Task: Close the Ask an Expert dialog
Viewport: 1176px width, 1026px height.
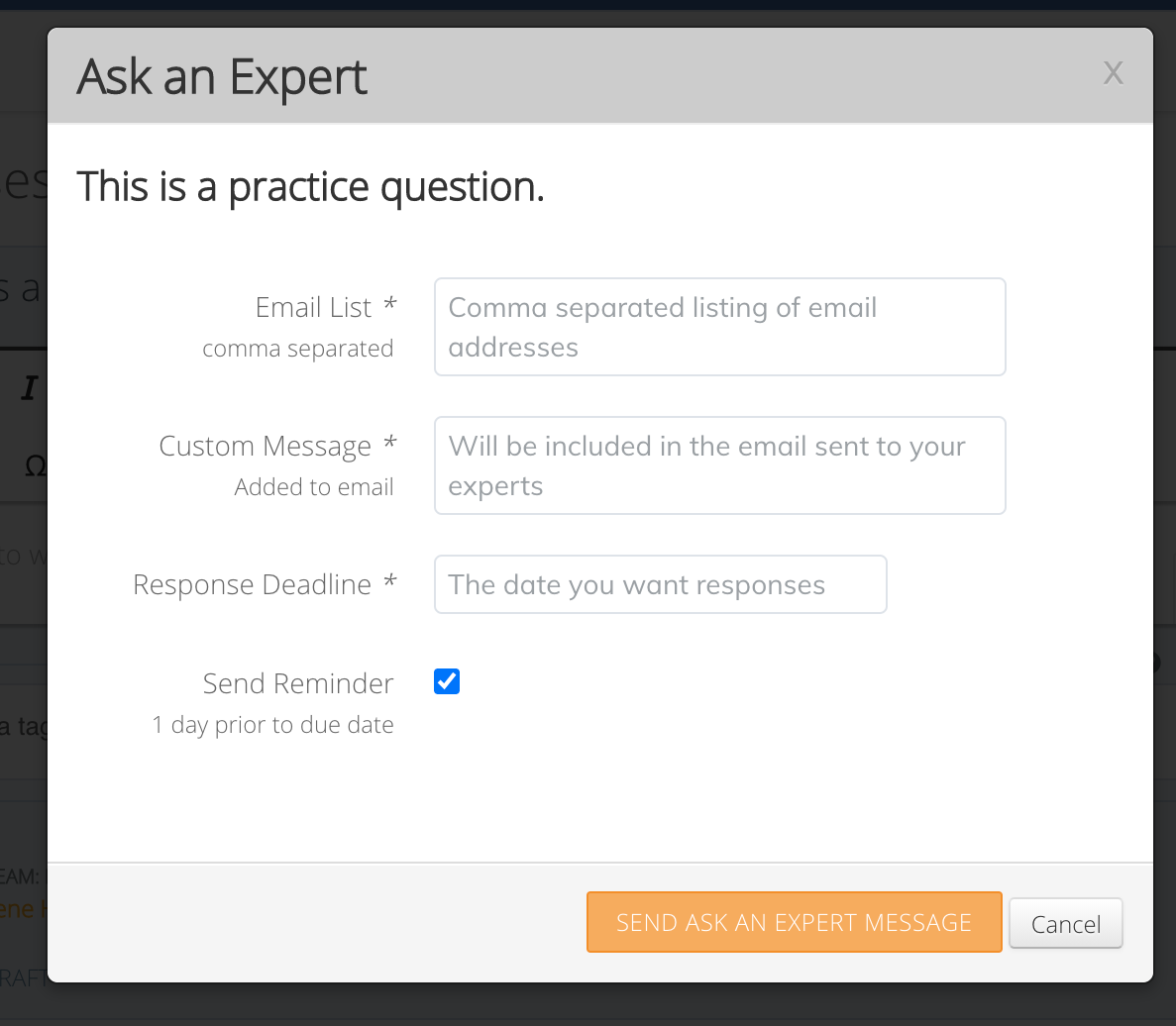Action: (x=1113, y=73)
